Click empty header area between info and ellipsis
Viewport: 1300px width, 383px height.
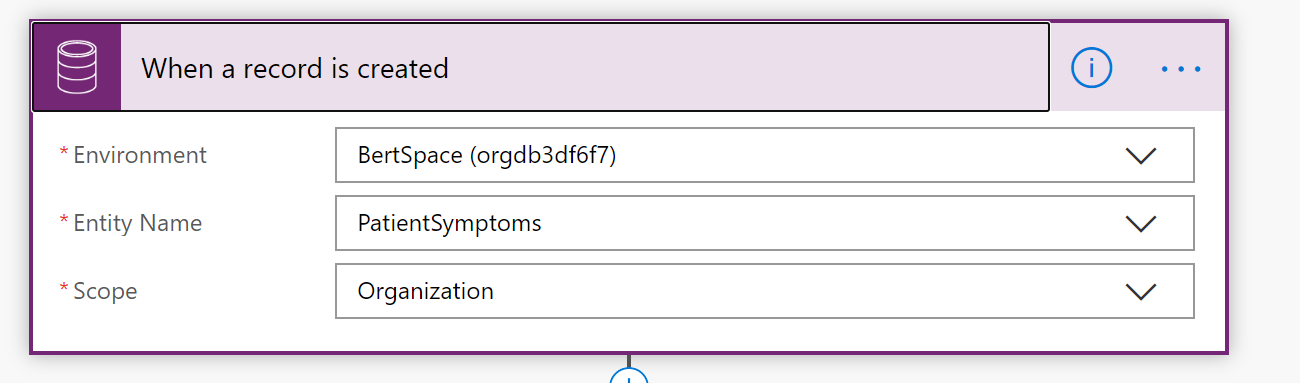coord(1136,68)
